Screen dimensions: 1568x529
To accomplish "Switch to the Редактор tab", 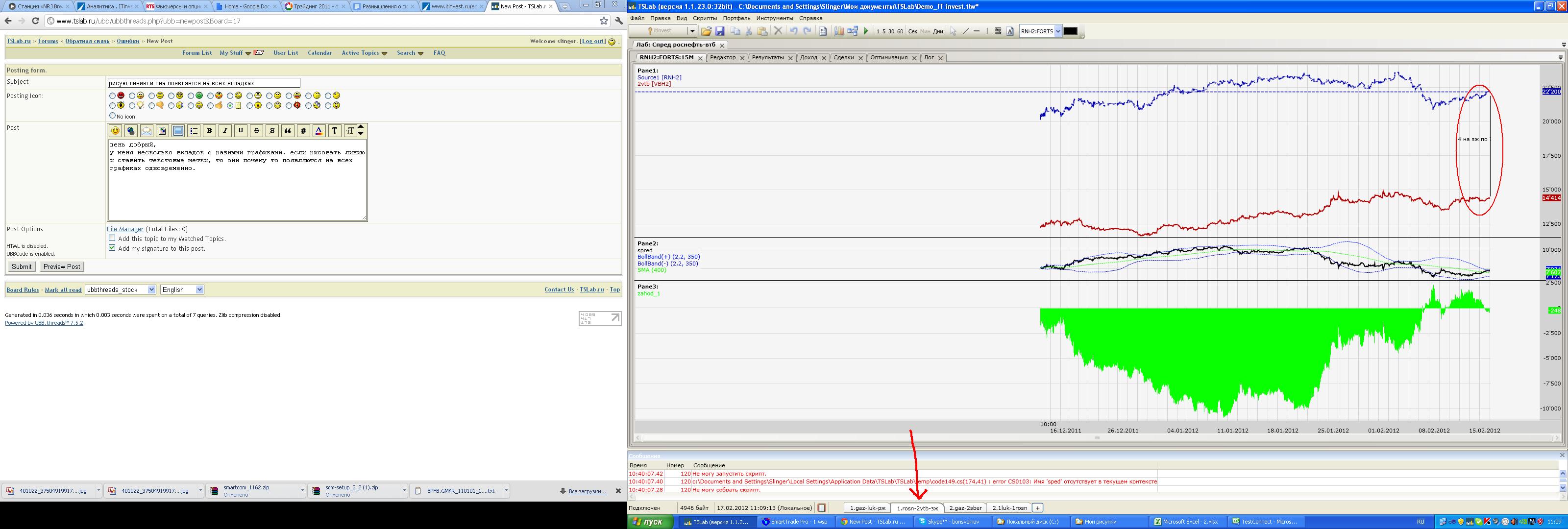I will coord(723,58).
